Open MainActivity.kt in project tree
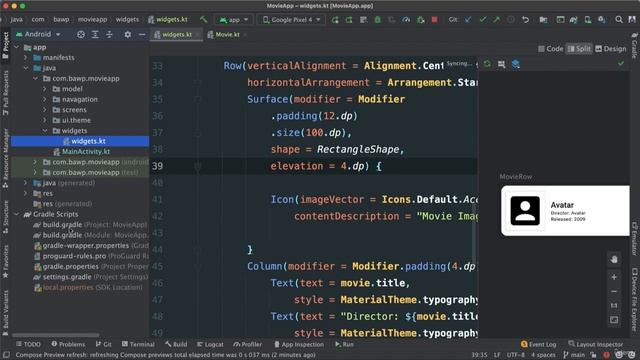 (86, 151)
